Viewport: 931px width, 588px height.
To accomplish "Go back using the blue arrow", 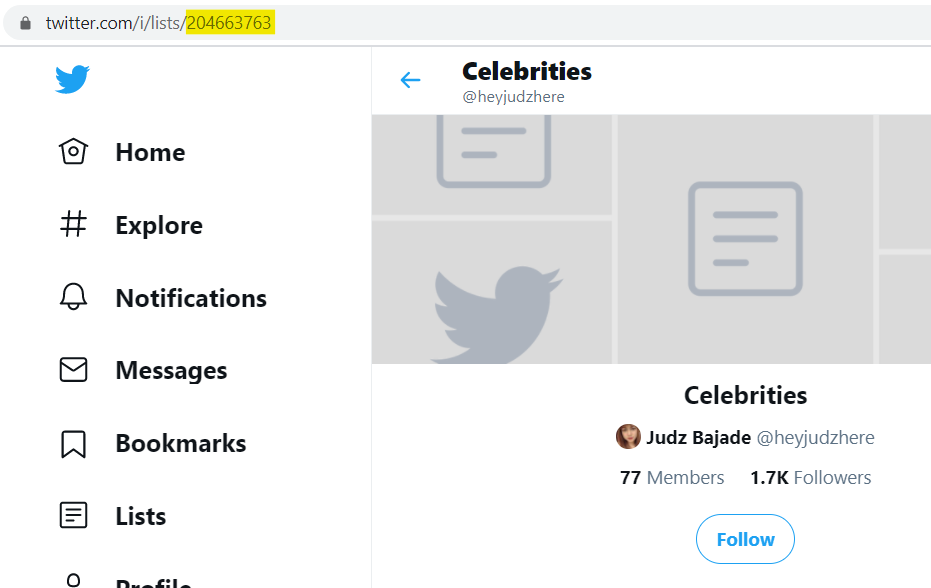I will [410, 80].
